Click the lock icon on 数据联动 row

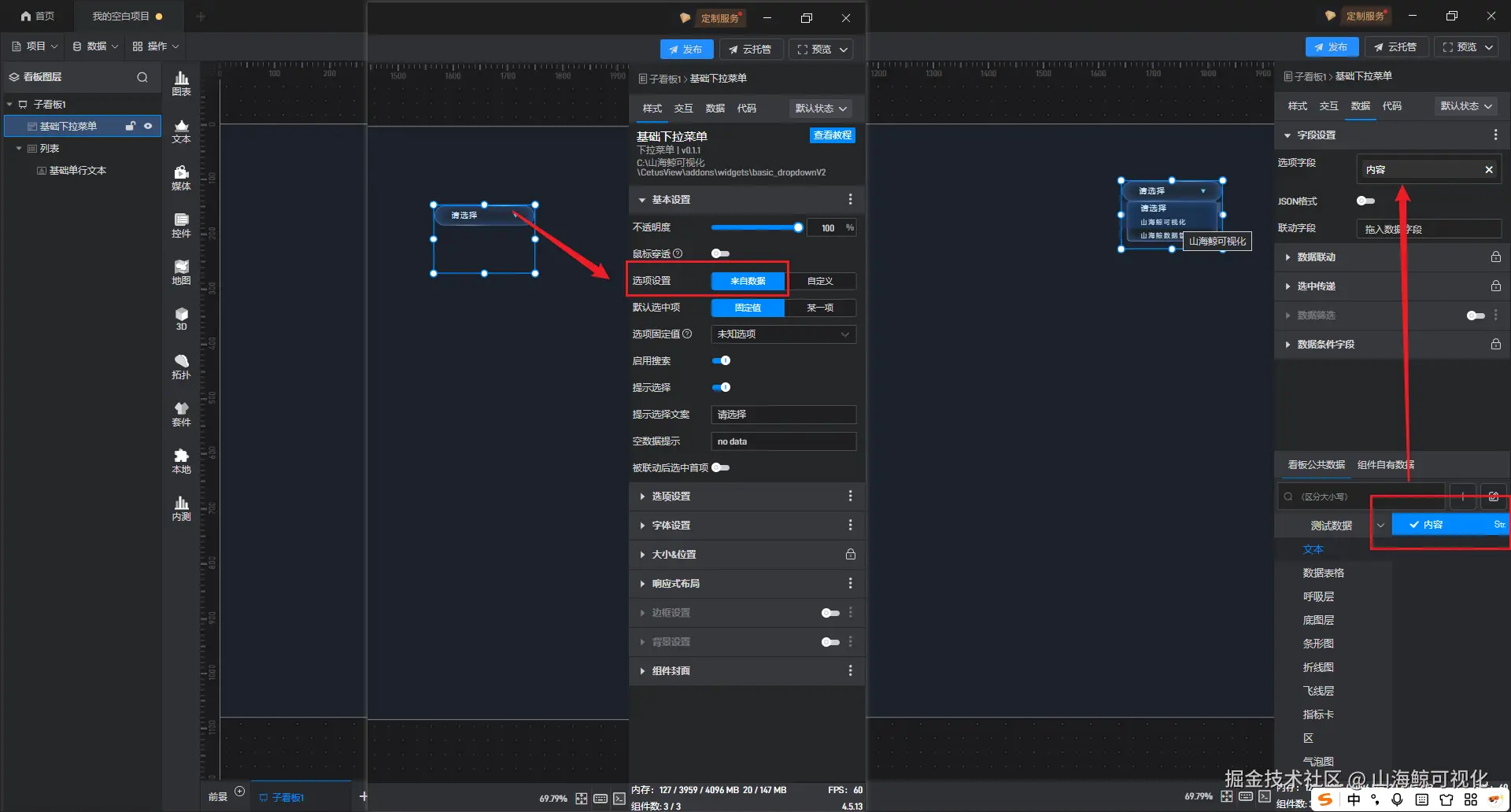click(x=1495, y=257)
